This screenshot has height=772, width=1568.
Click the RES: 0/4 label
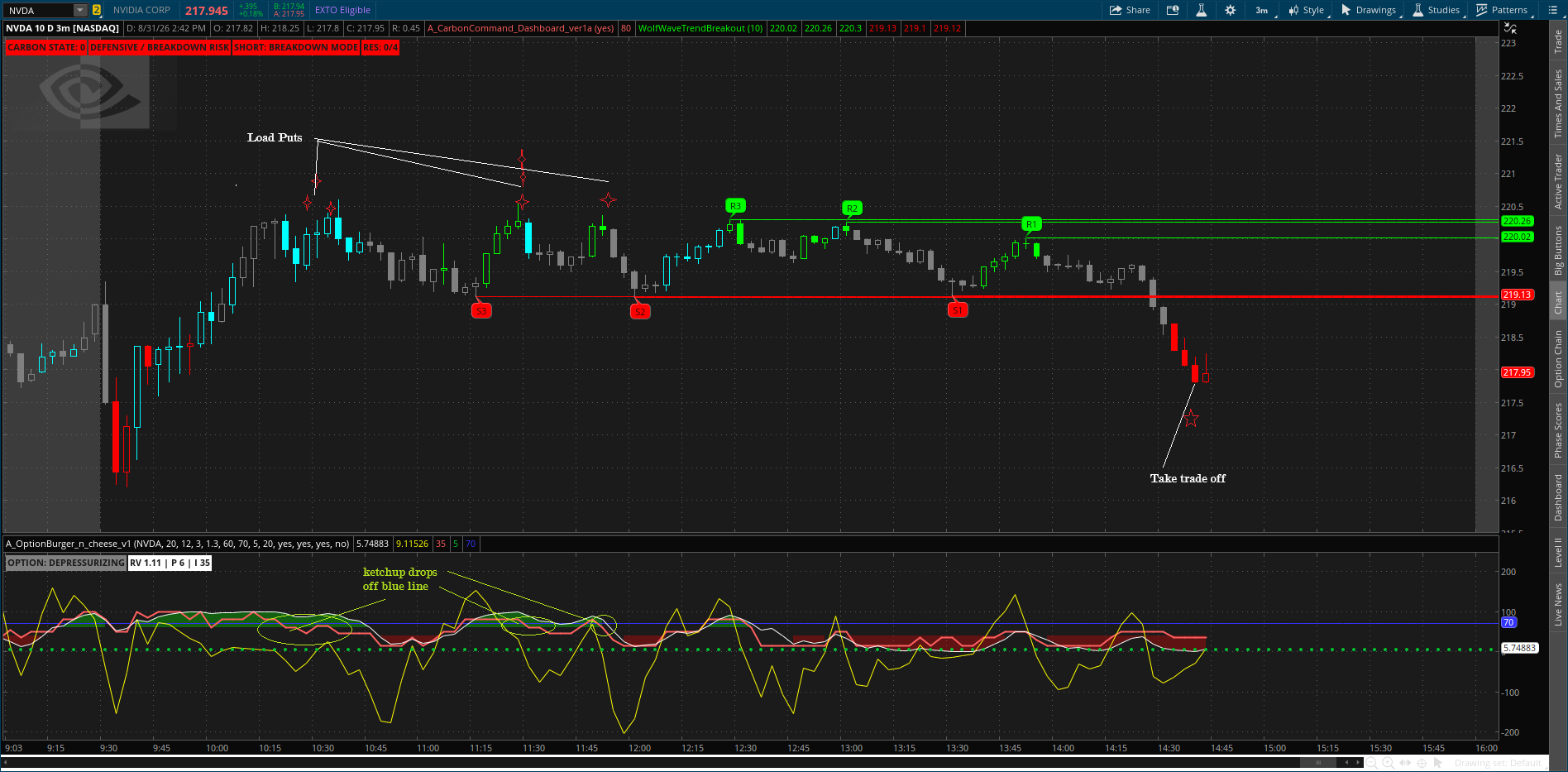tap(380, 47)
